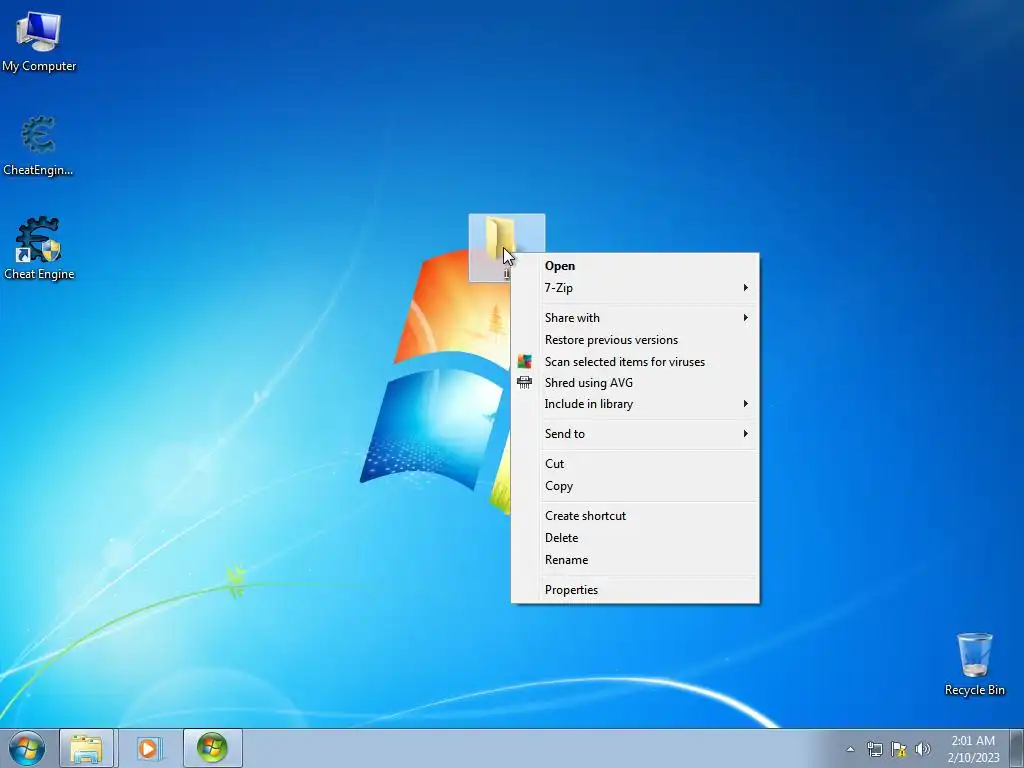
Task: Click the active Windows logo taskbar button
Action: coord(212,748)
